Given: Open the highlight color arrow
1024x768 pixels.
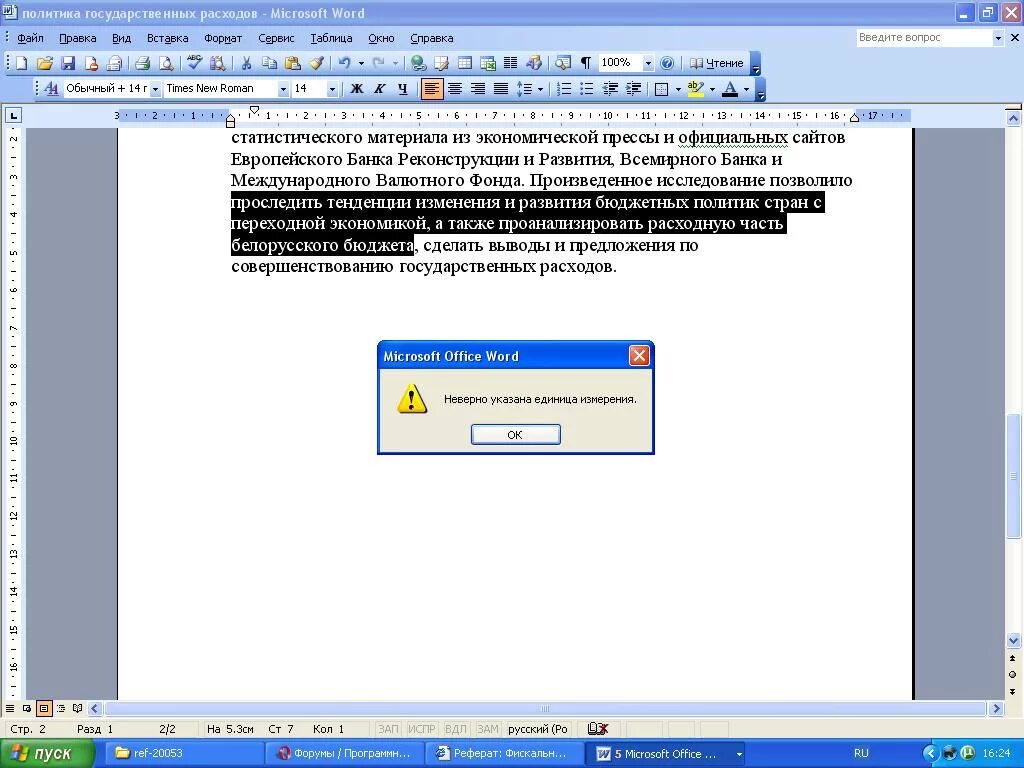Looking at the screenshot, I should click(712, 89).
